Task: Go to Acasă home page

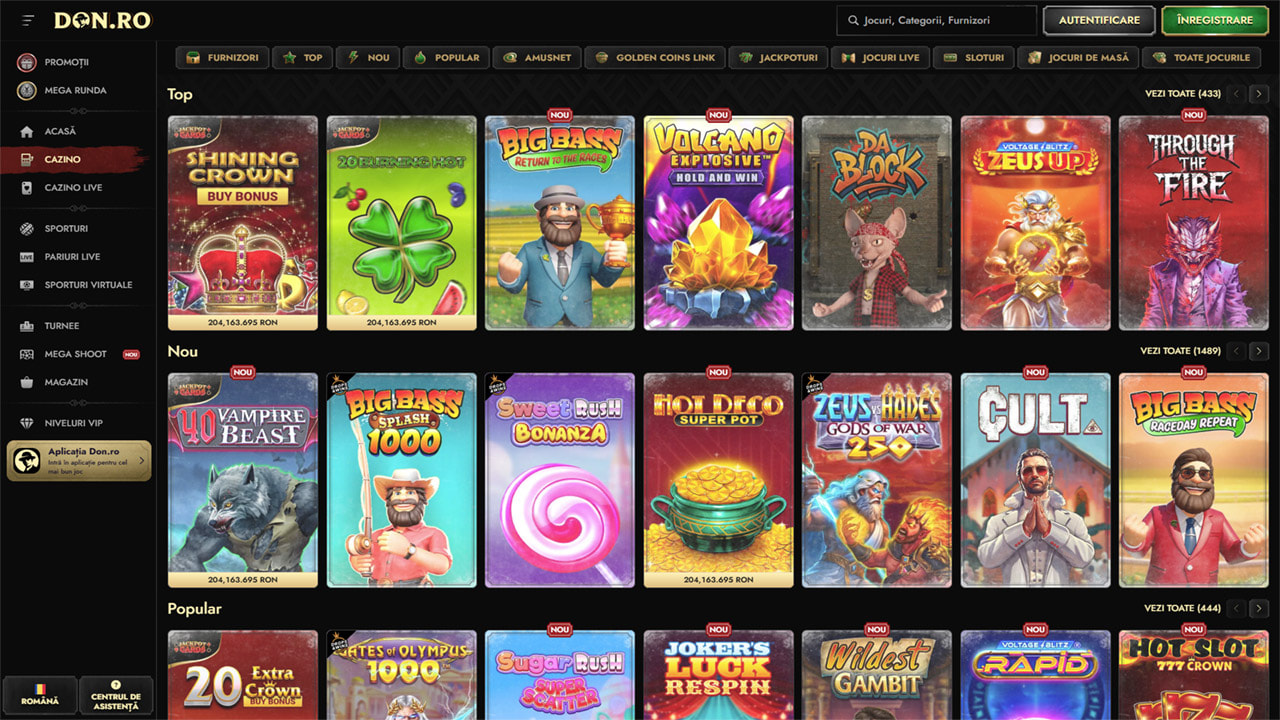Action: point(60,131)
